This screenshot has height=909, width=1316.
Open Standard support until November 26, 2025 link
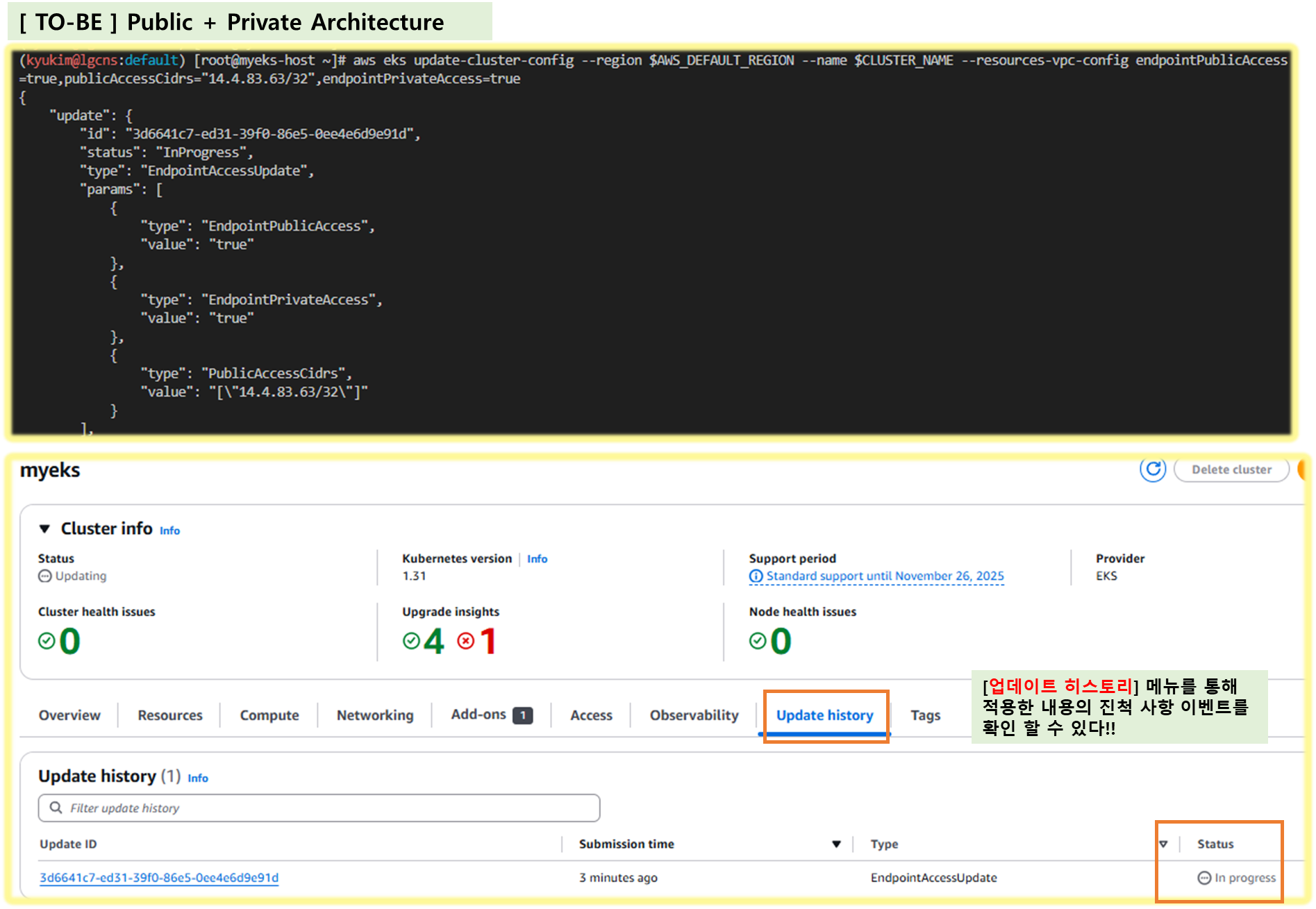click(885, 576)
